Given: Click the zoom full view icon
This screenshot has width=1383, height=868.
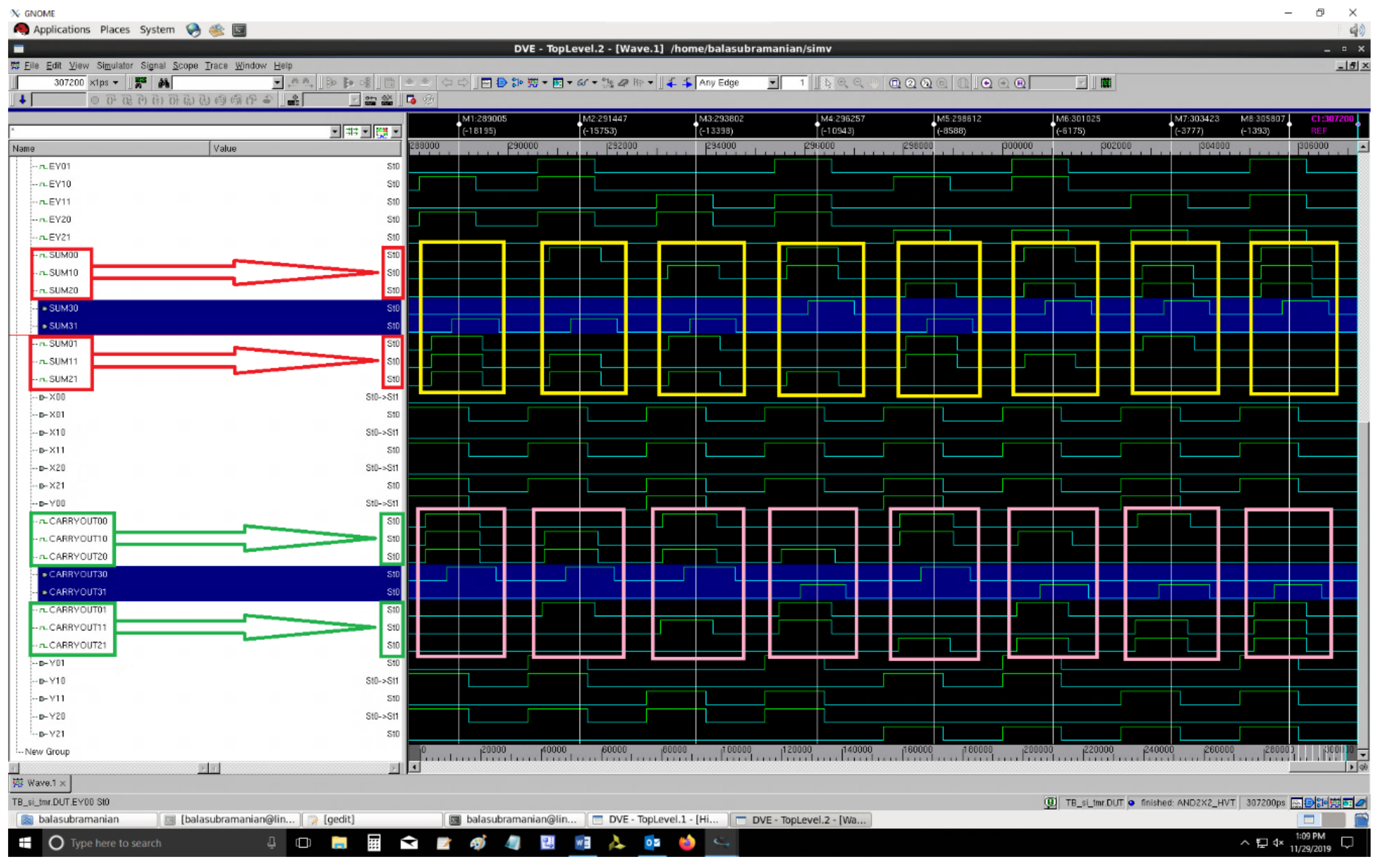Looking at the screenshot, I should click(894, 83).
